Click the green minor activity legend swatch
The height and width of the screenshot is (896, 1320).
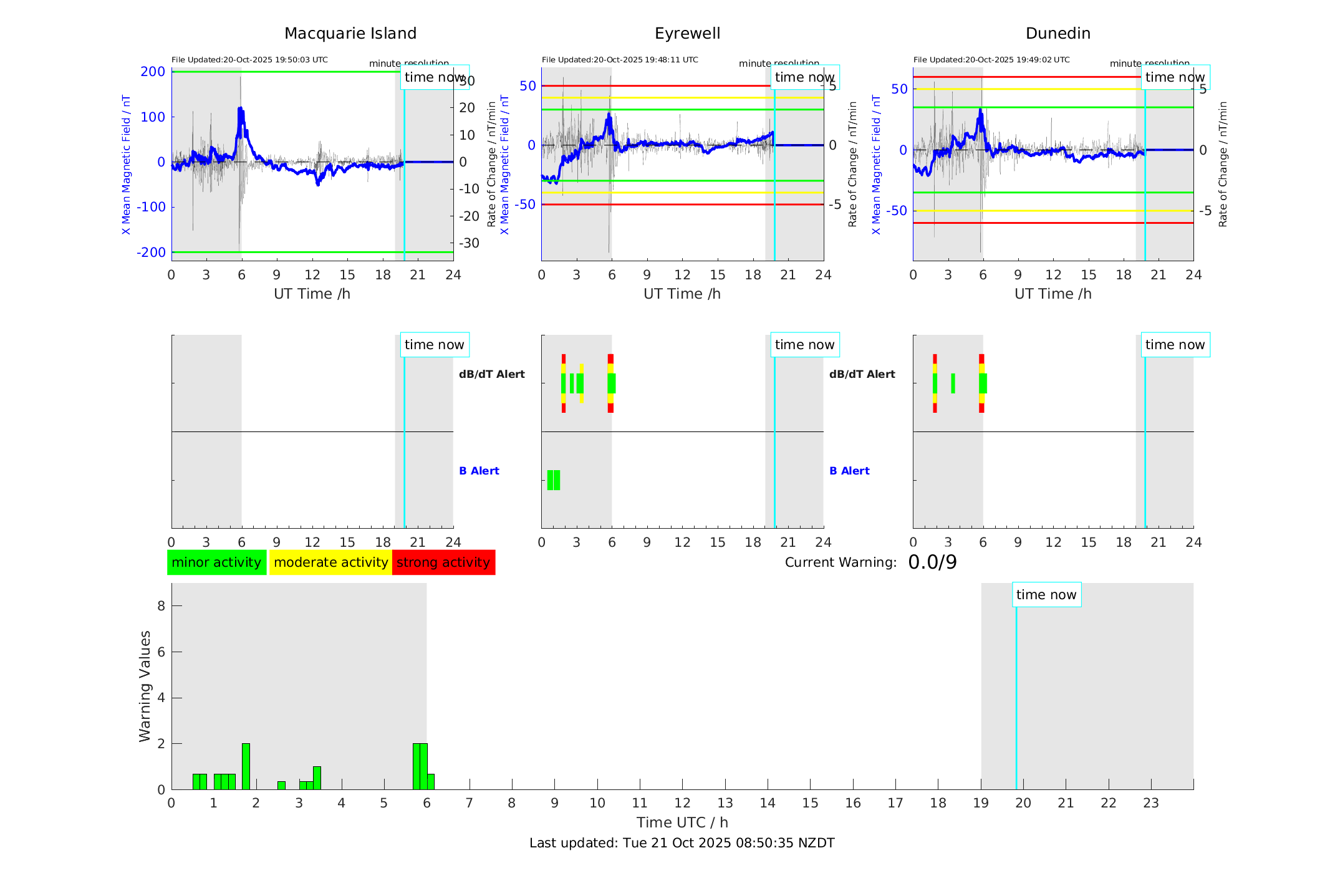216,562
